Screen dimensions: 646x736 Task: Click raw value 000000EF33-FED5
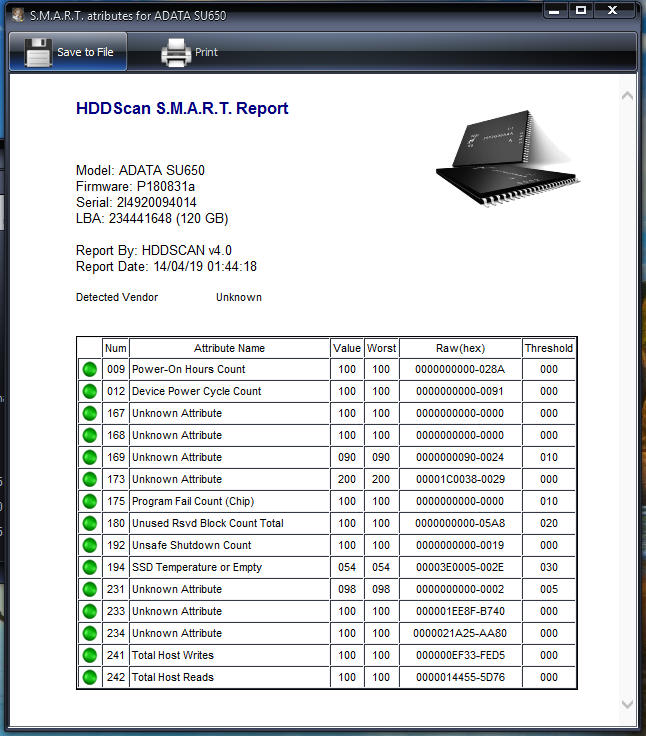click(460, 655)
